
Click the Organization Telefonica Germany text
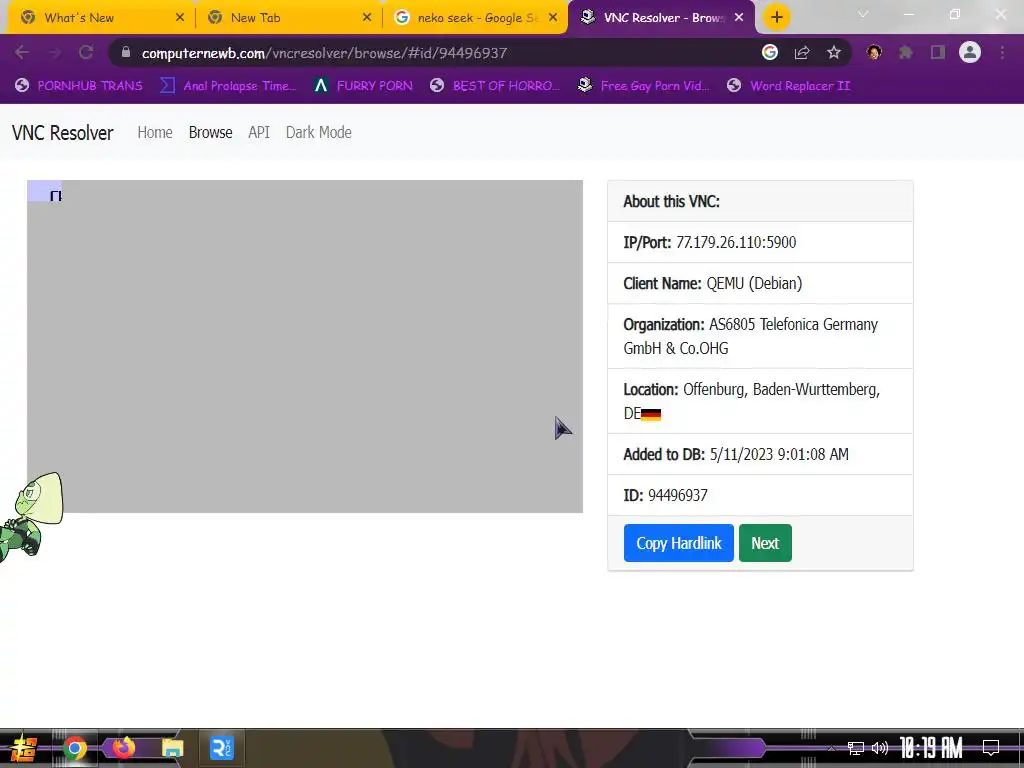pyautogui.click(x=751, y=336)
